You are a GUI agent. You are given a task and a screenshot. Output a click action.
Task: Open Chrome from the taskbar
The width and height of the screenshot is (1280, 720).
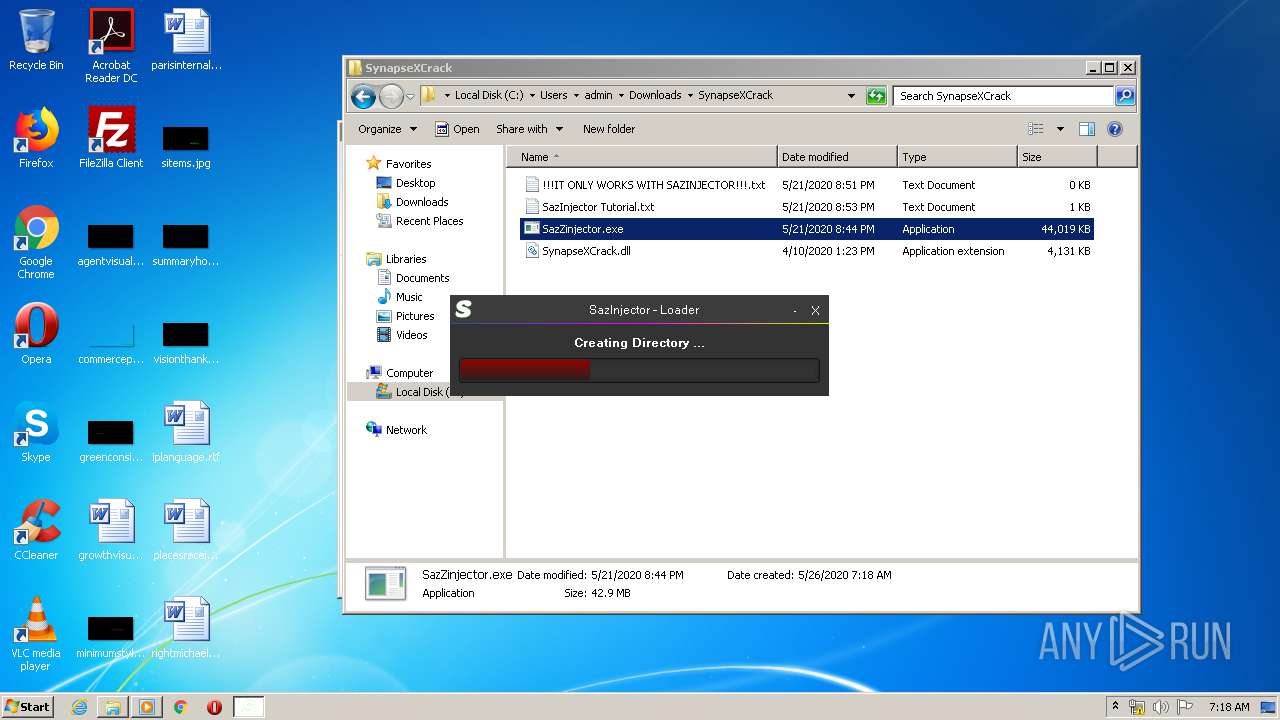[x=180, y=707]
